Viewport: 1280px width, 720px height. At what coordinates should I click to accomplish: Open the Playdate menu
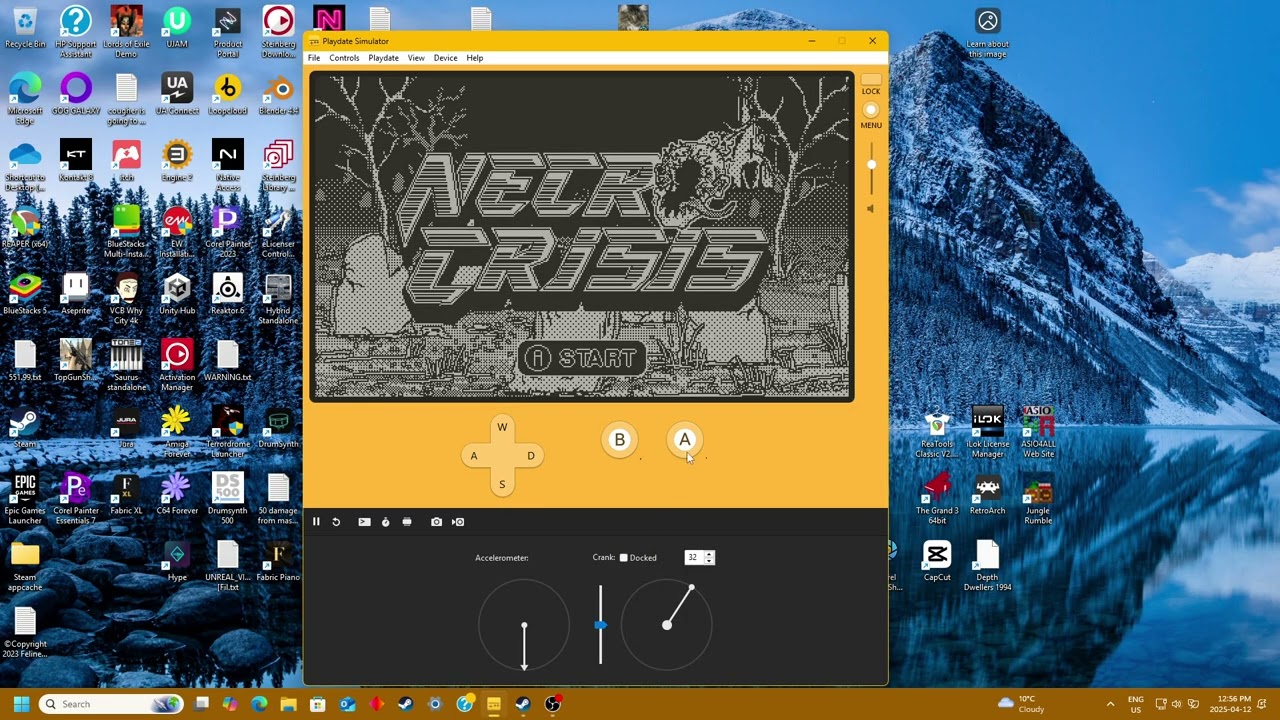tap(383, 58)
